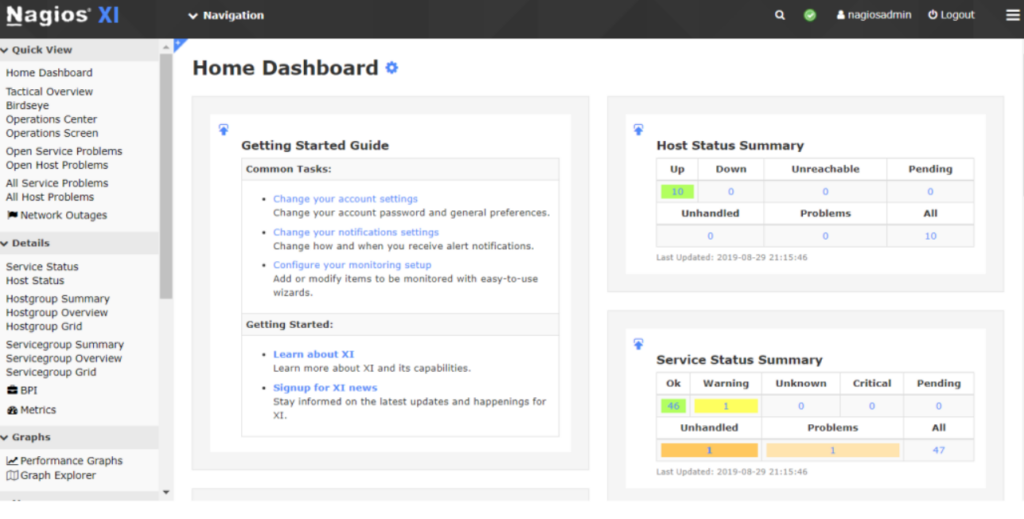Open the hamburger menu icon at top right
The height and width of the screenshot is (519, 1024).
(1012, 15)
